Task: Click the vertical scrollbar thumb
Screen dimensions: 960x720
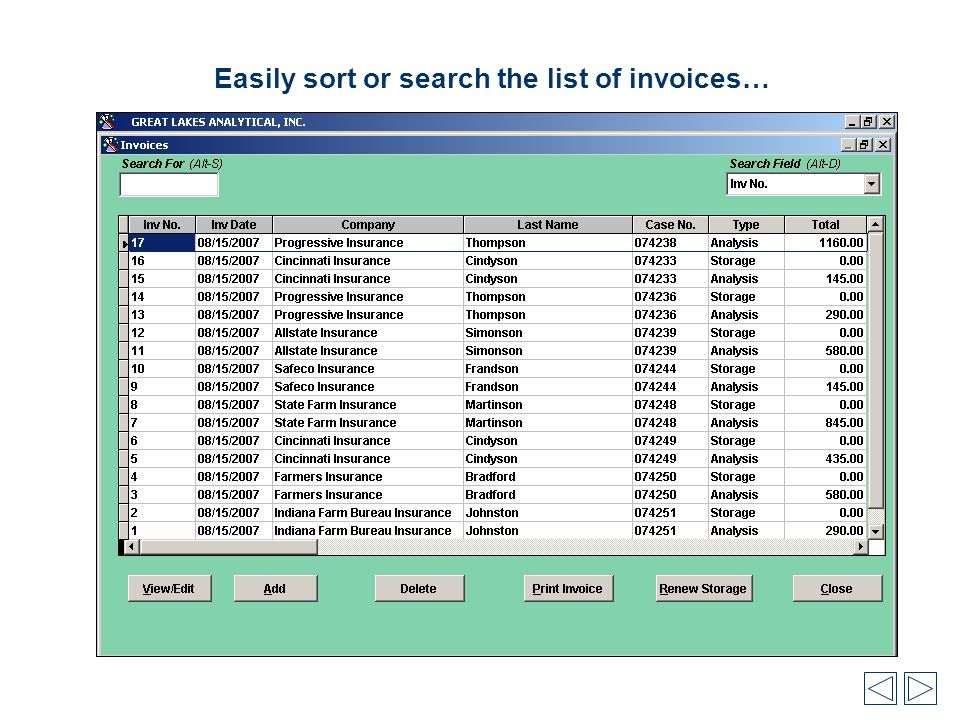Action: click(876, 370)
